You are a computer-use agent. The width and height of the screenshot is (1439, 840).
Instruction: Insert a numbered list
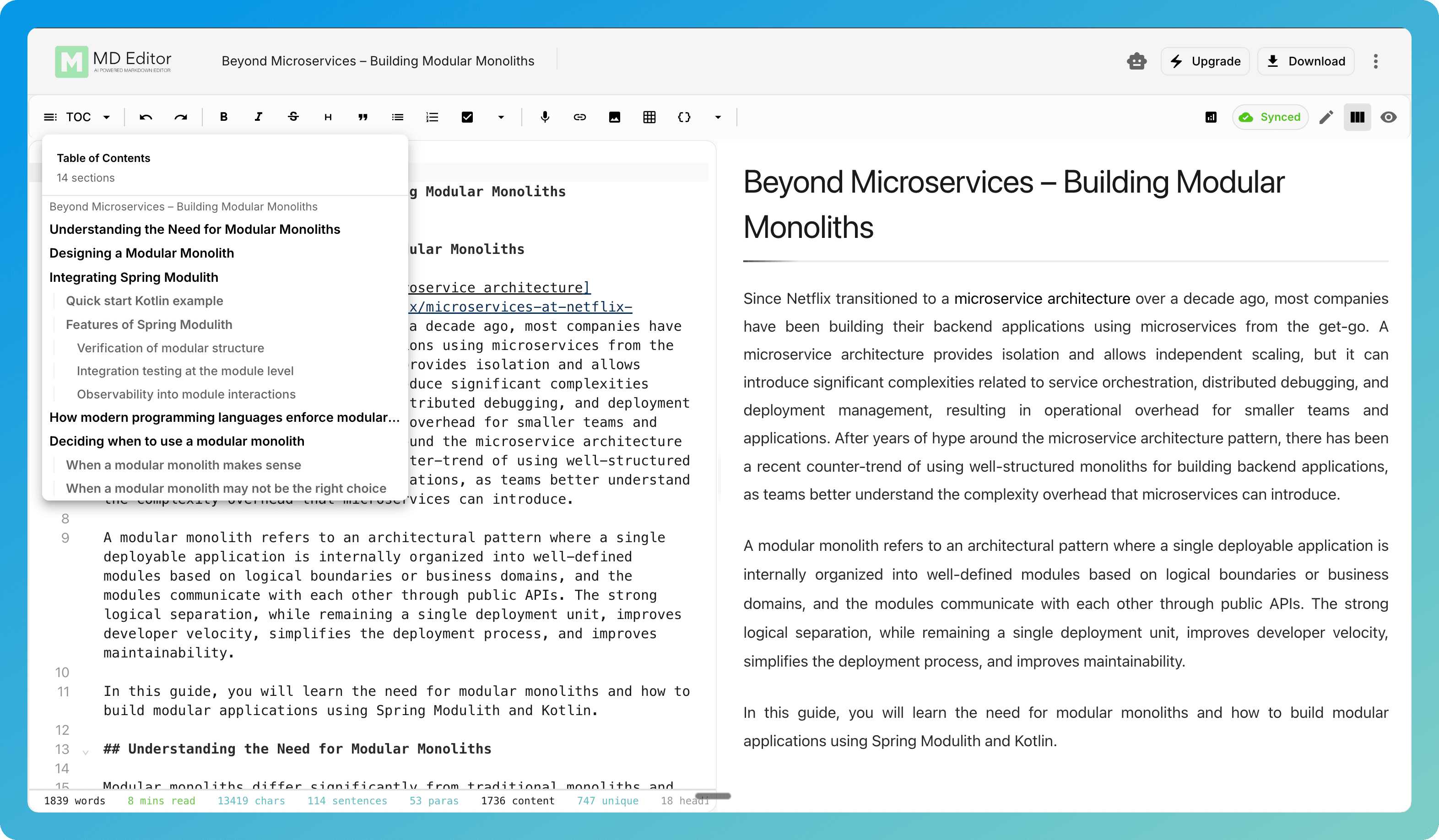click(x=432, y=117)
